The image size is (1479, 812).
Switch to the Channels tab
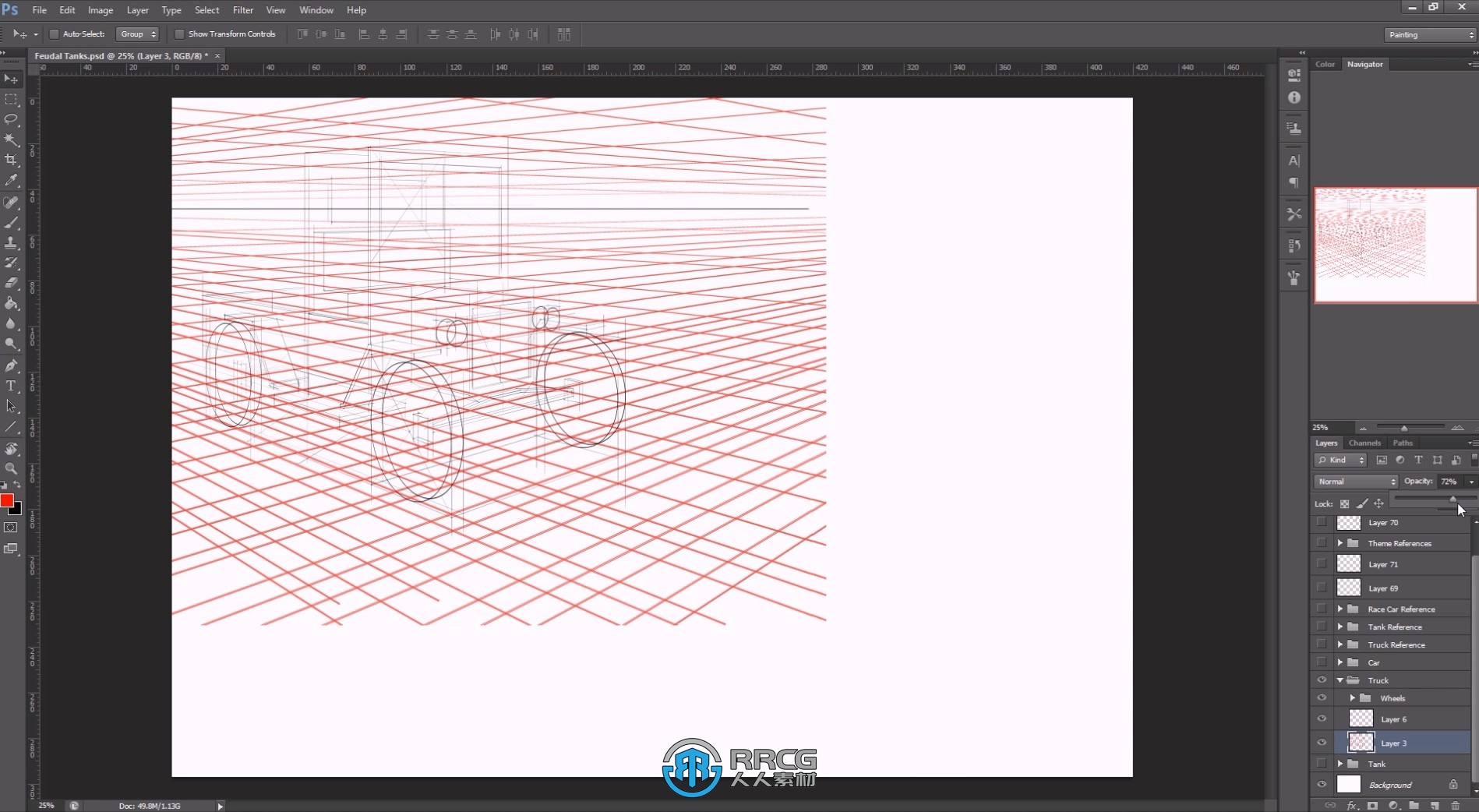tap(1364, 443)
